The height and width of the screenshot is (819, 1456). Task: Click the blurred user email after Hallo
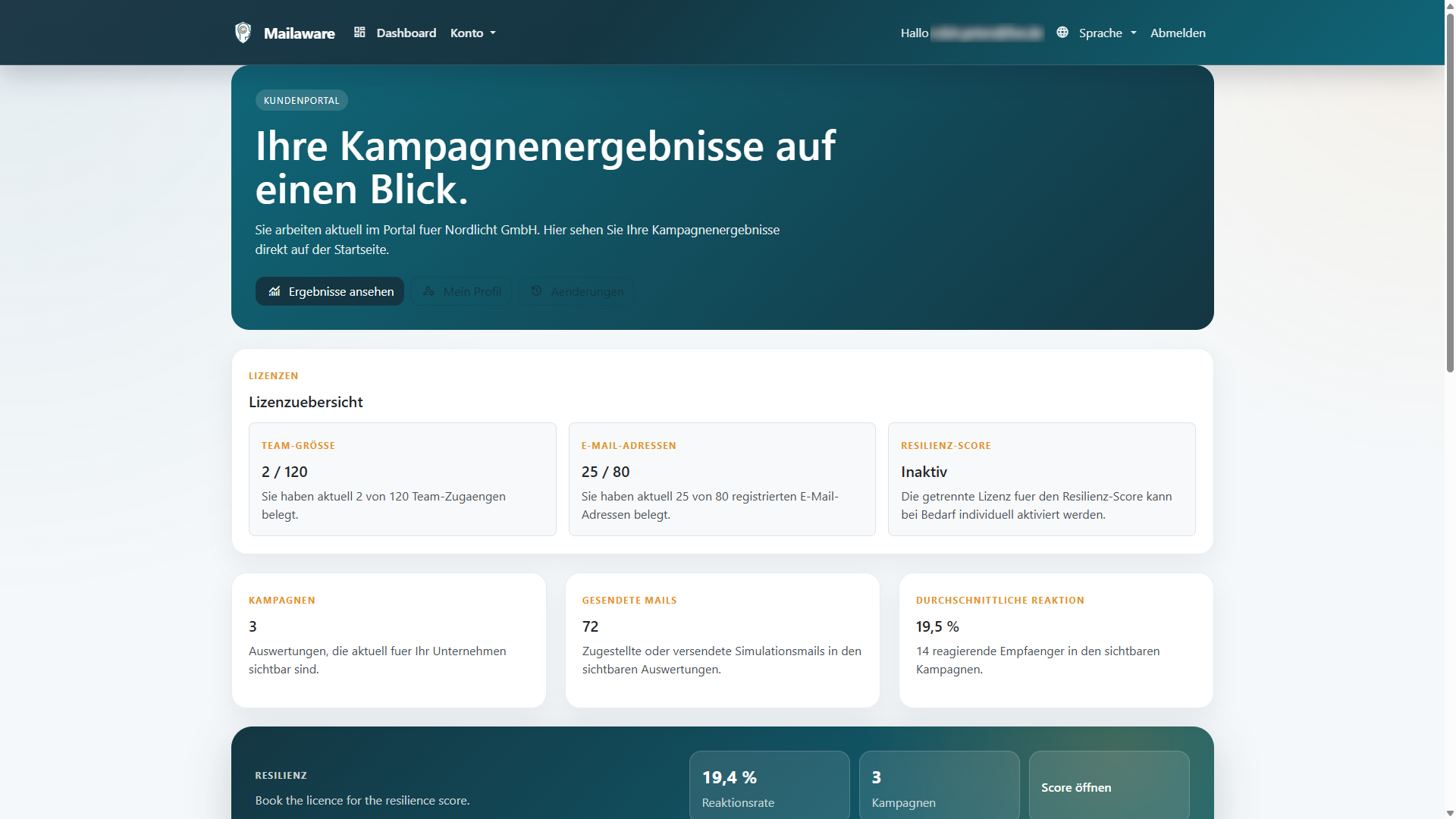click(x=987, y=33)
